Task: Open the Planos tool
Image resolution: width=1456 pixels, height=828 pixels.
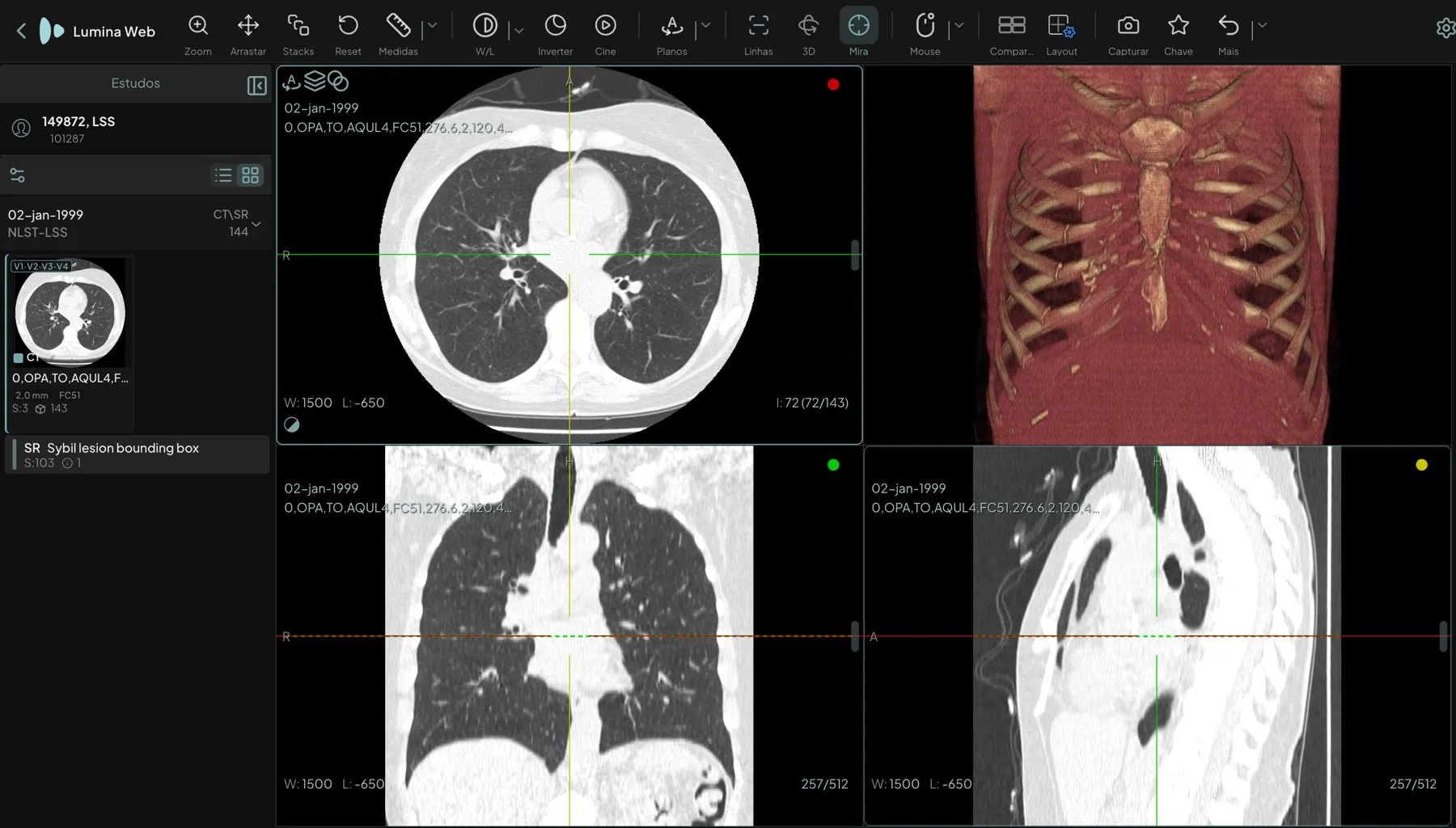Action: [671, 26]
